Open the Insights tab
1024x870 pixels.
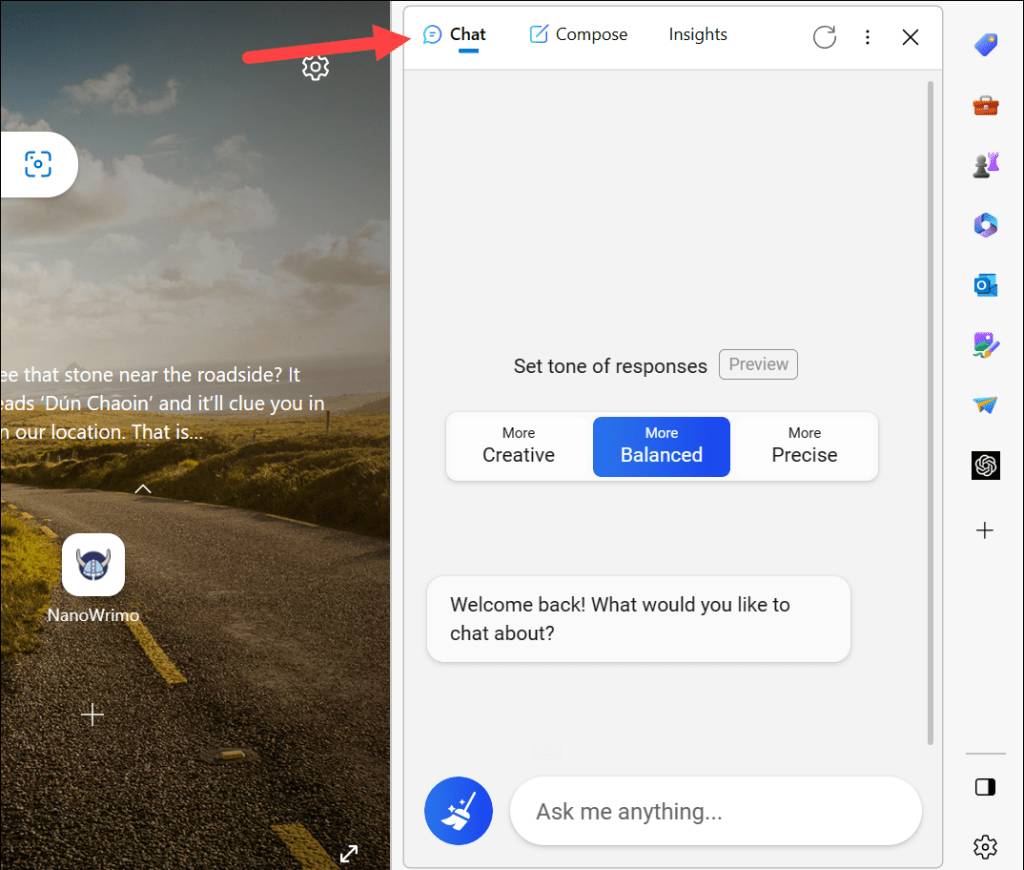pyautogui.click(x=697, y=35)
